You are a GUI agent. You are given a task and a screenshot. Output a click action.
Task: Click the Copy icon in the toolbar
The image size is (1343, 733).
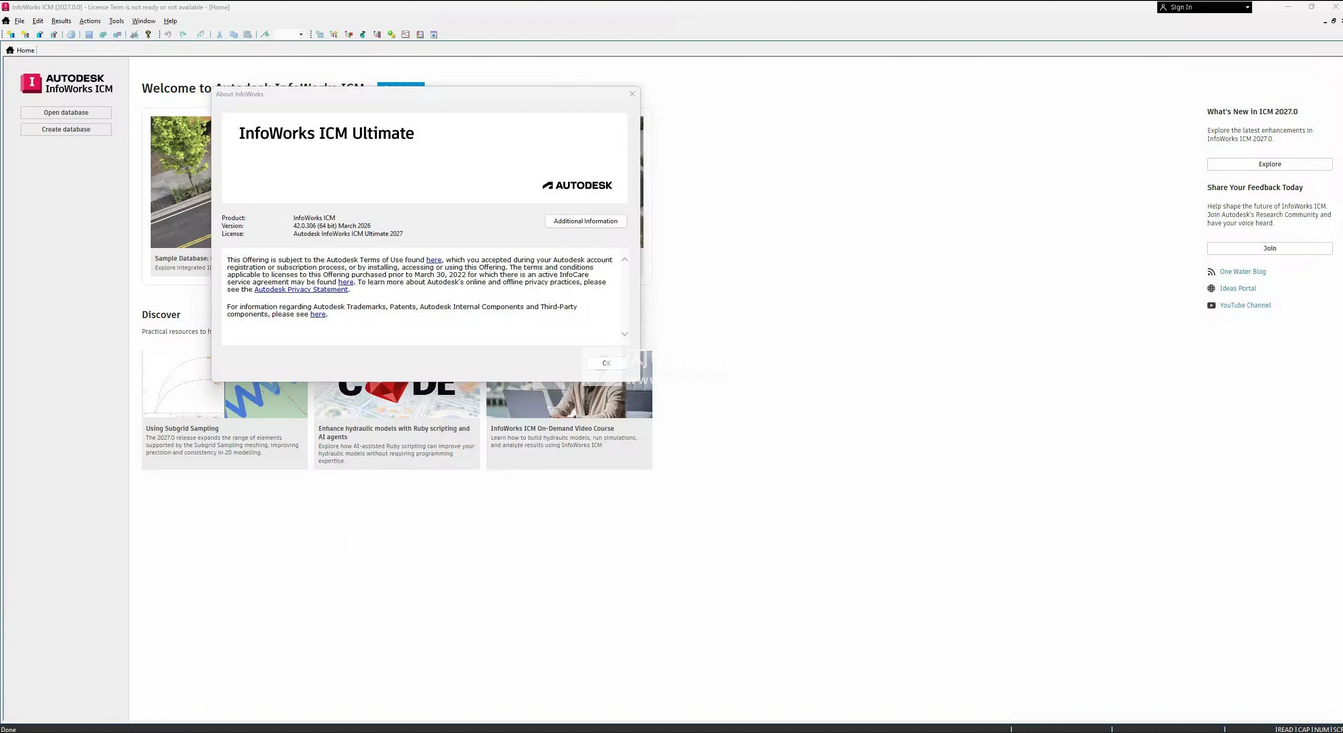(234, 35)
